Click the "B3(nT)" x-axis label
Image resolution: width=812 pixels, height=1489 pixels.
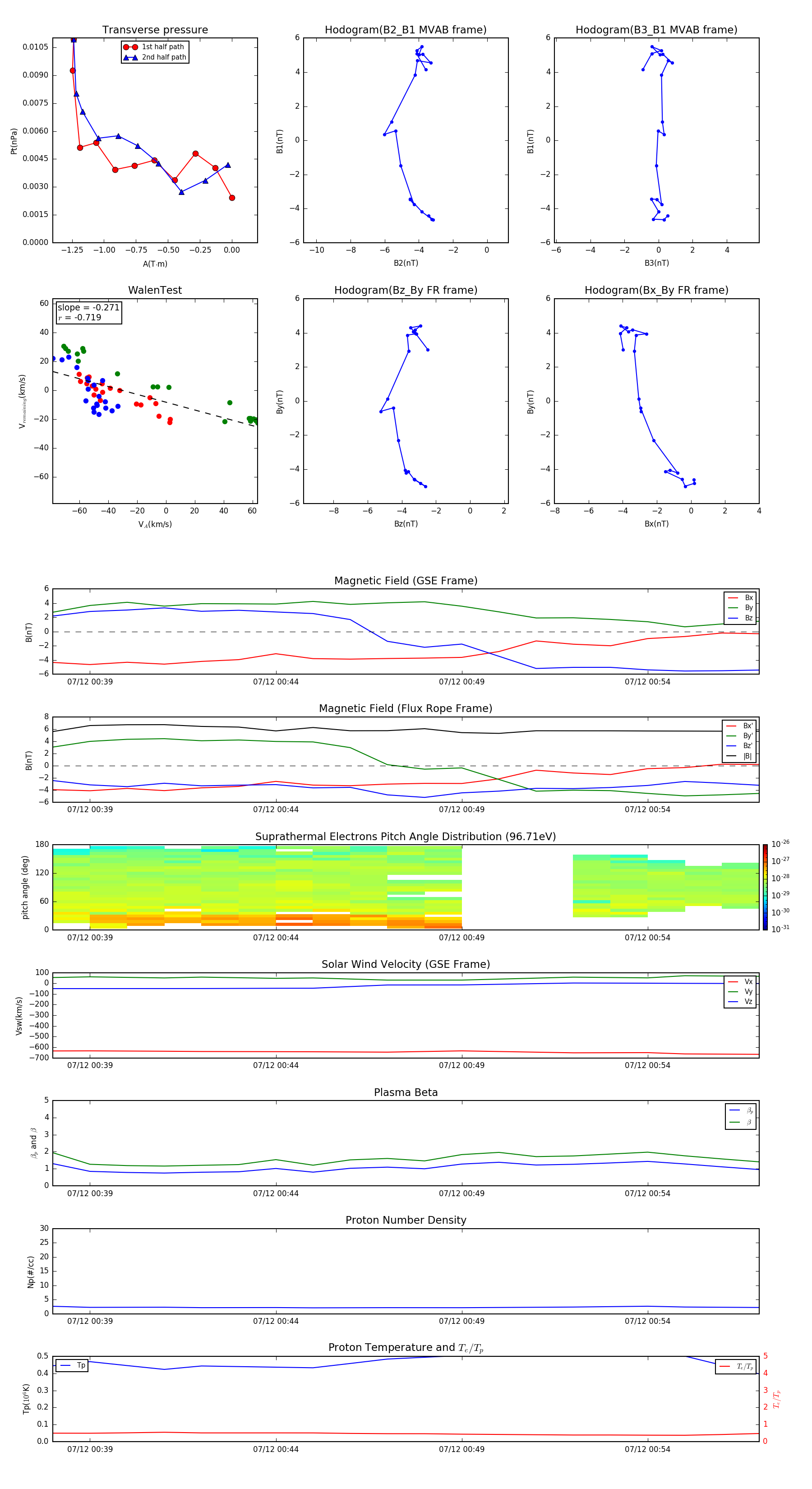[x=656, y=263]
